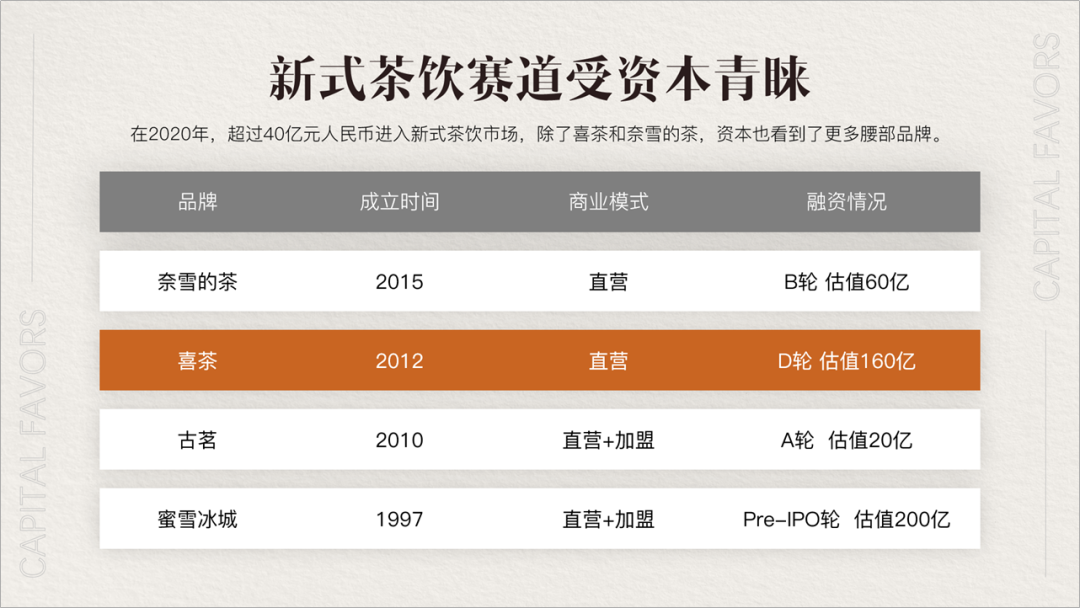Click the 喜茶 brand cell

click(198, 361)
